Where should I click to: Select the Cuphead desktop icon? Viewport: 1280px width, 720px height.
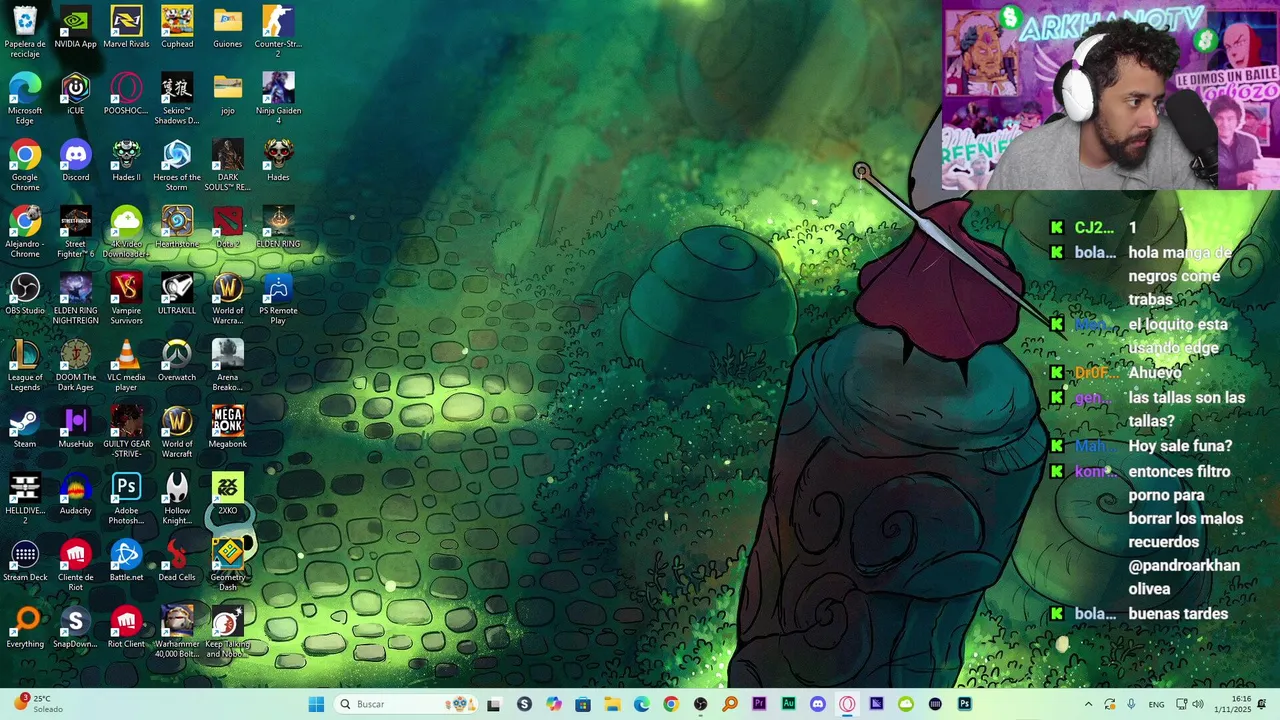(177, 27)
